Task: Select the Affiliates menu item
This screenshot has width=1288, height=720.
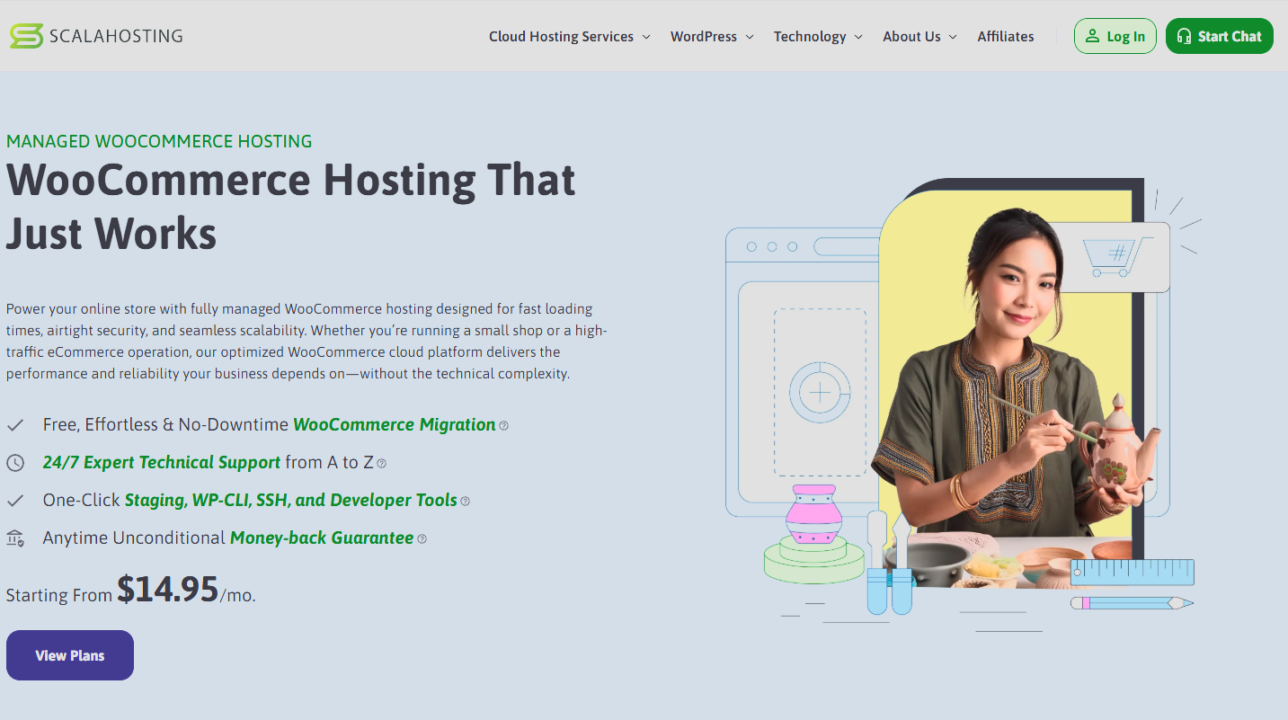Action: 1005,36
